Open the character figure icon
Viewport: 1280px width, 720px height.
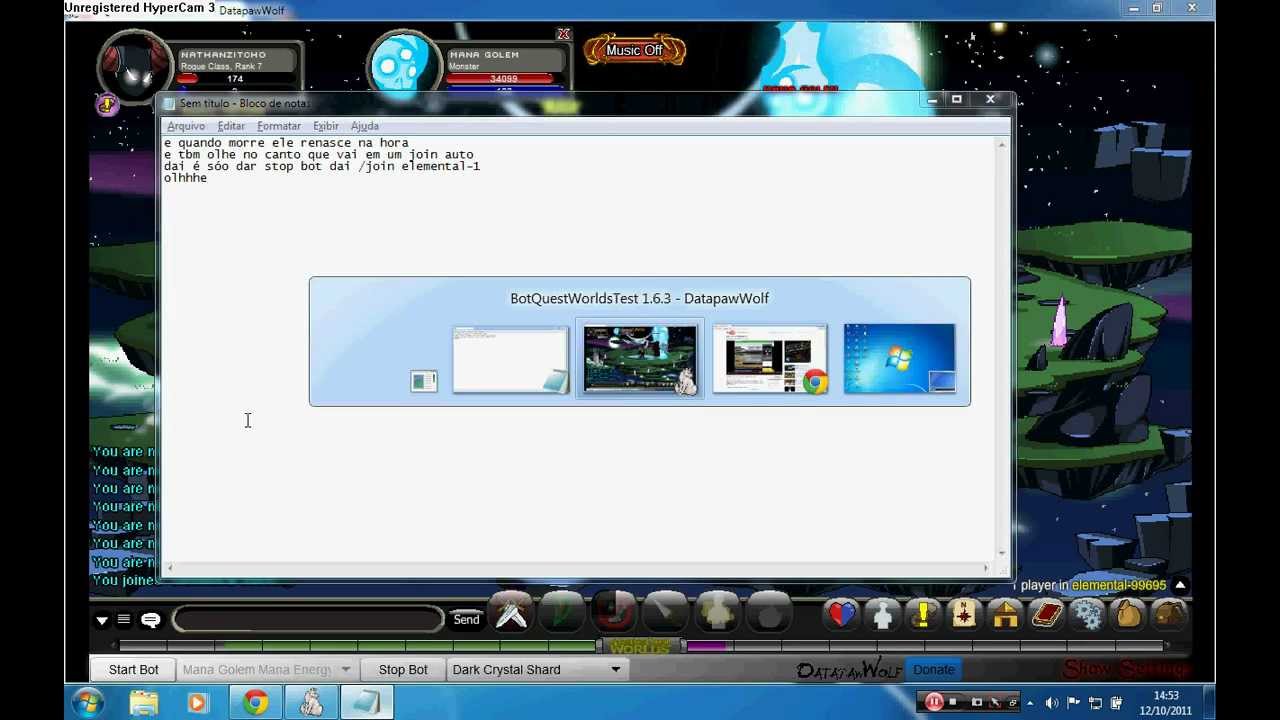(x=883, y=615)
